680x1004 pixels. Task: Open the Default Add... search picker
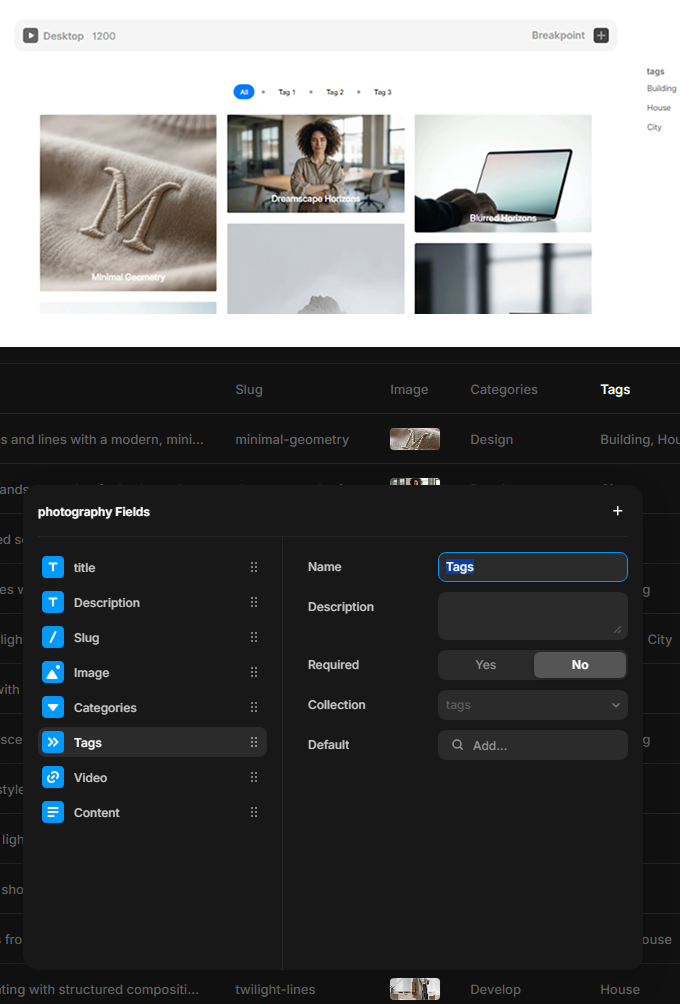[x=532, y=745]
